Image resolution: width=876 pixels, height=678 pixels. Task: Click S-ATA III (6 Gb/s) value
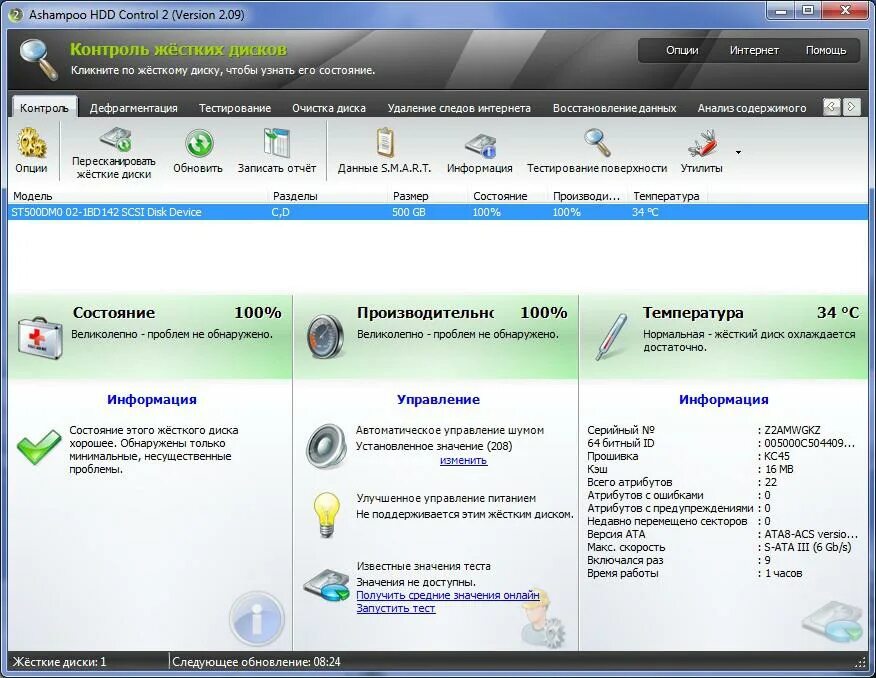click(808, 547)
